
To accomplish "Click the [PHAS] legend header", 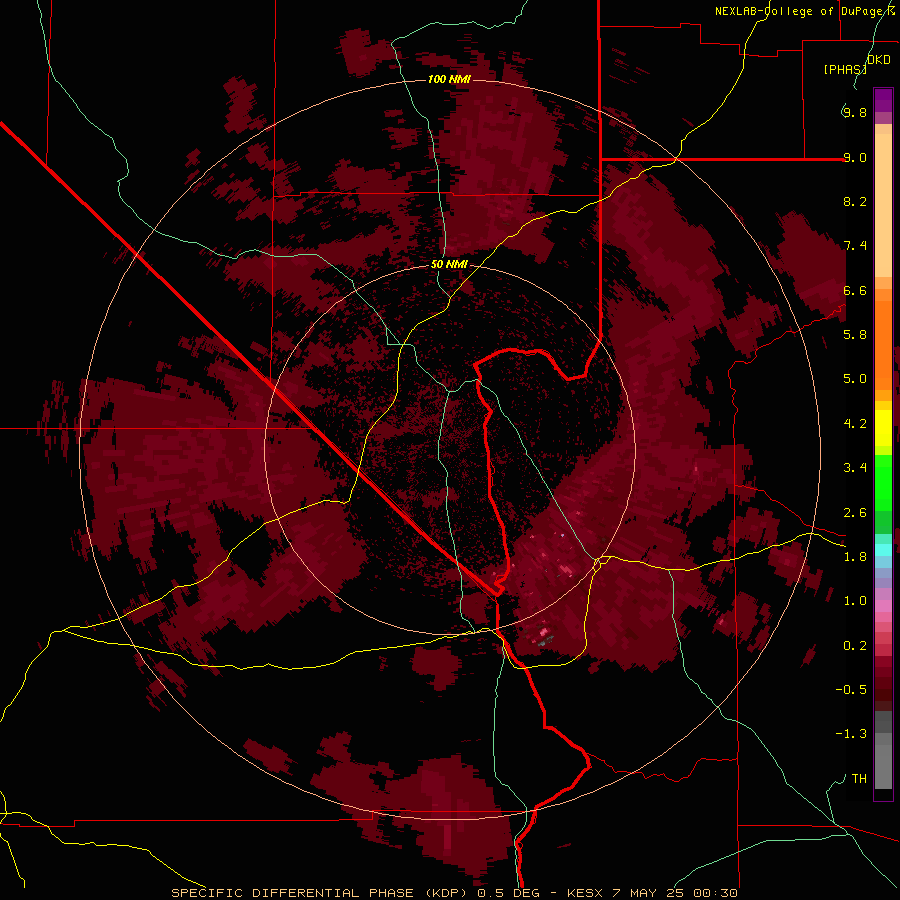I will point(845,69).
